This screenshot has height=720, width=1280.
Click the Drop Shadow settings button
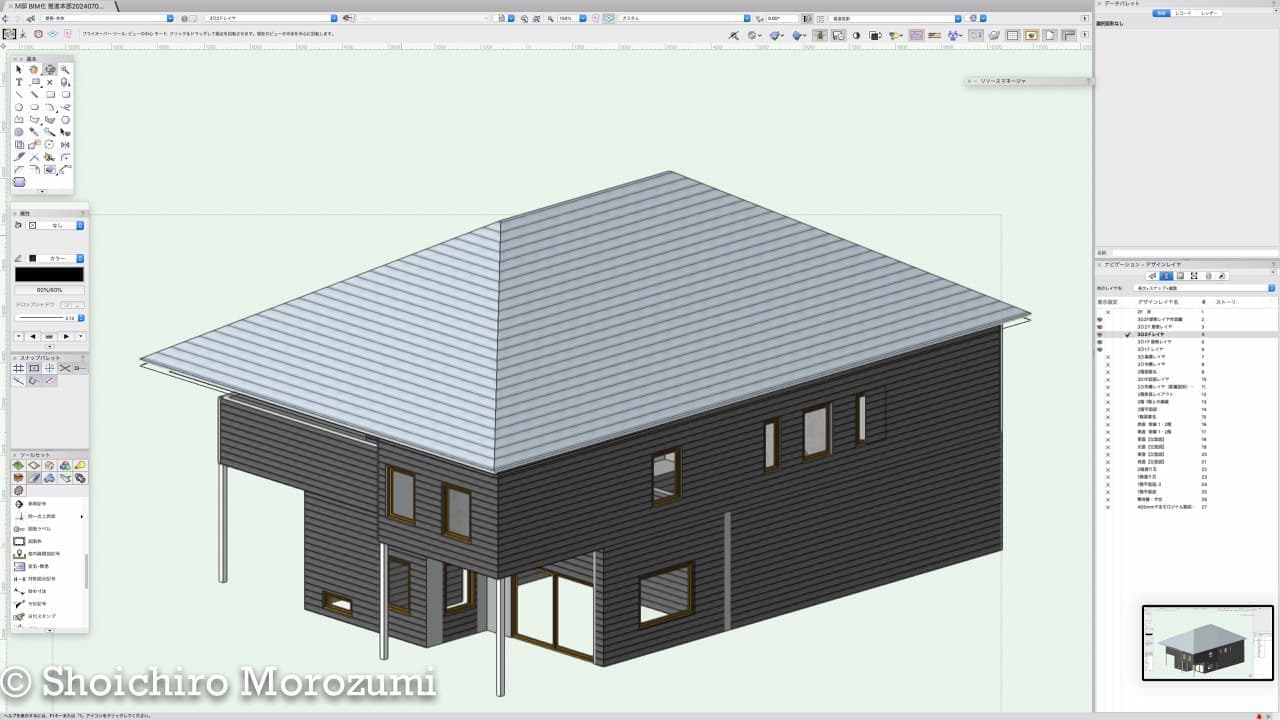click(79, 304)
